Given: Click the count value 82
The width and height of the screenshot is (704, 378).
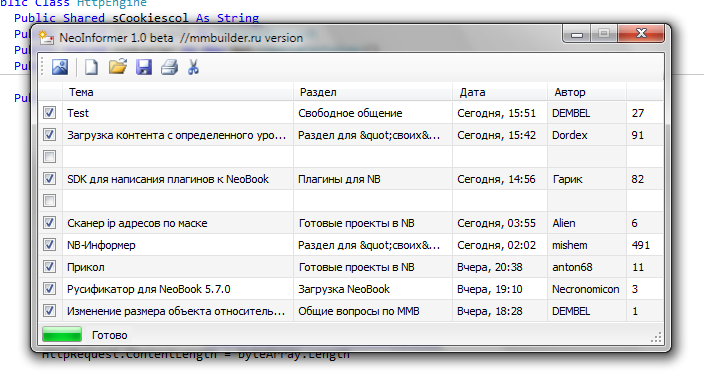Looking at the screenshot, I should click(x=638, y=179).
